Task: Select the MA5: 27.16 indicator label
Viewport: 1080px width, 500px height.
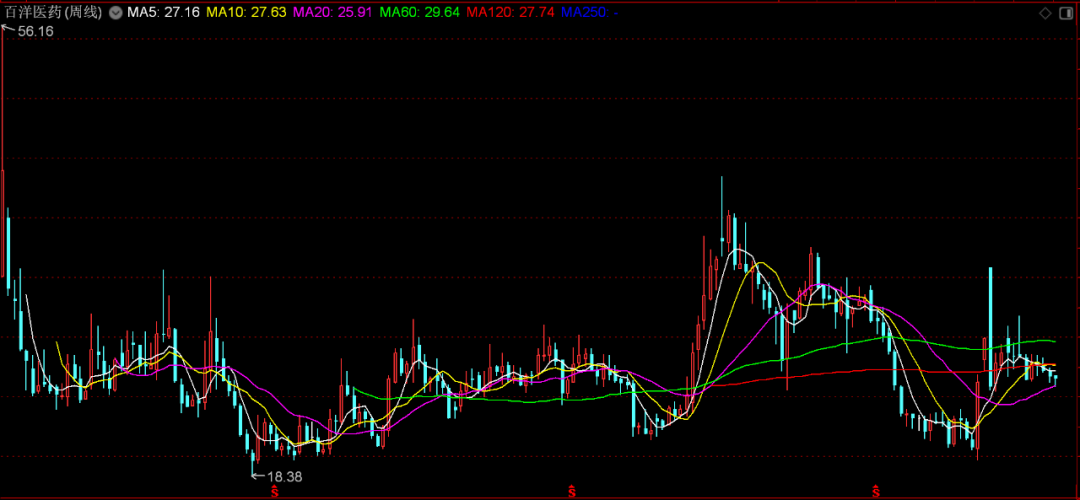Action: 163,12
